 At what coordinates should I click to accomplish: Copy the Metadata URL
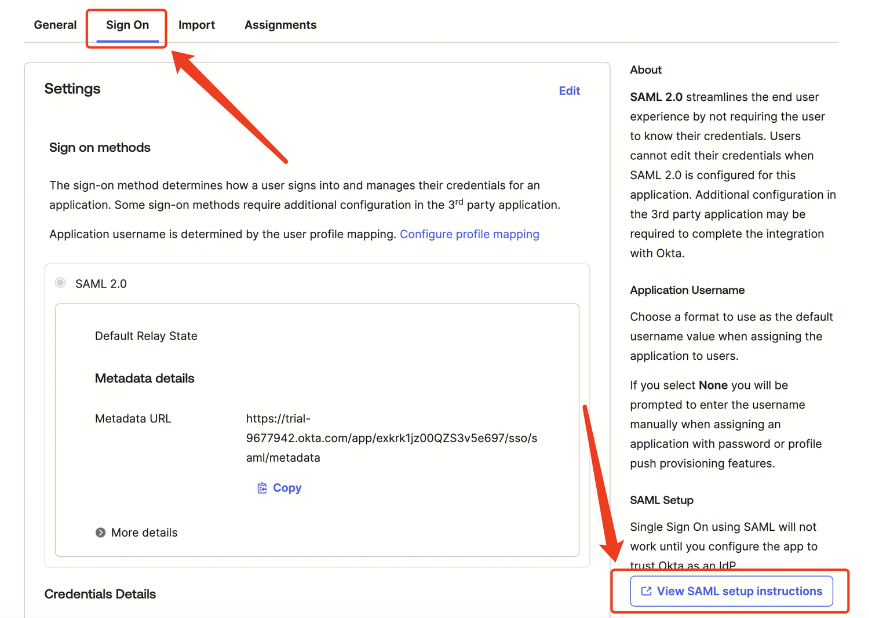pos(280,488)
